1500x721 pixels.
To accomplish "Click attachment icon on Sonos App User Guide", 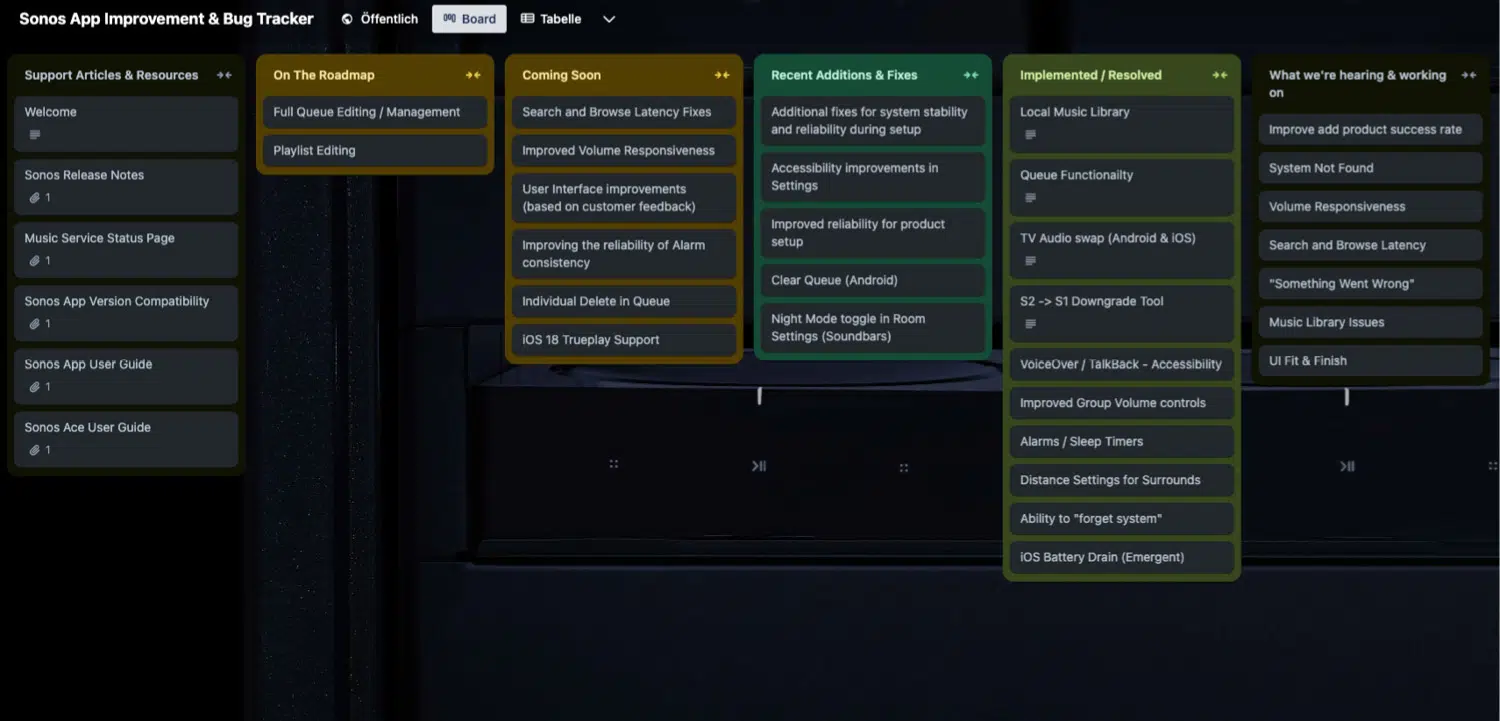I will pos(35,387).
